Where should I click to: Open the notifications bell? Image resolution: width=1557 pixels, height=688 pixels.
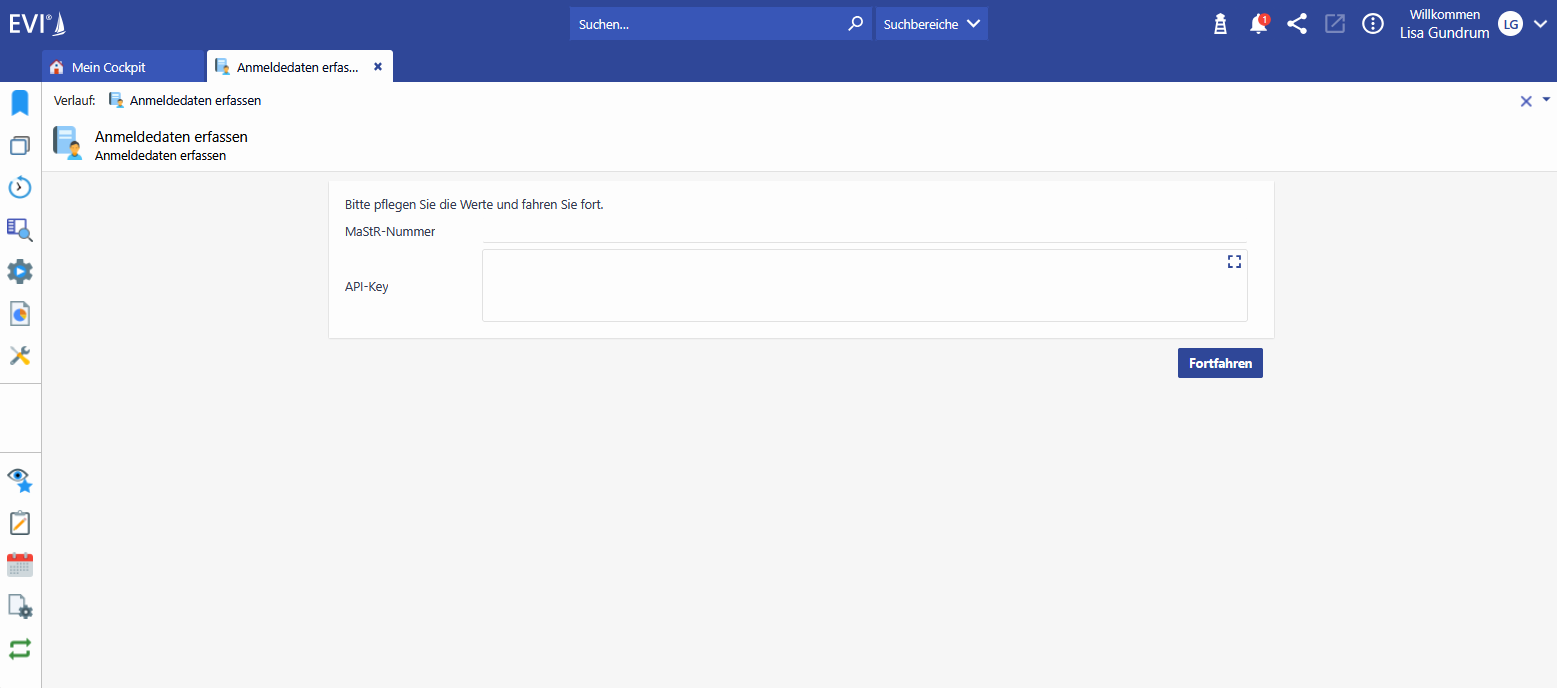1258,25
